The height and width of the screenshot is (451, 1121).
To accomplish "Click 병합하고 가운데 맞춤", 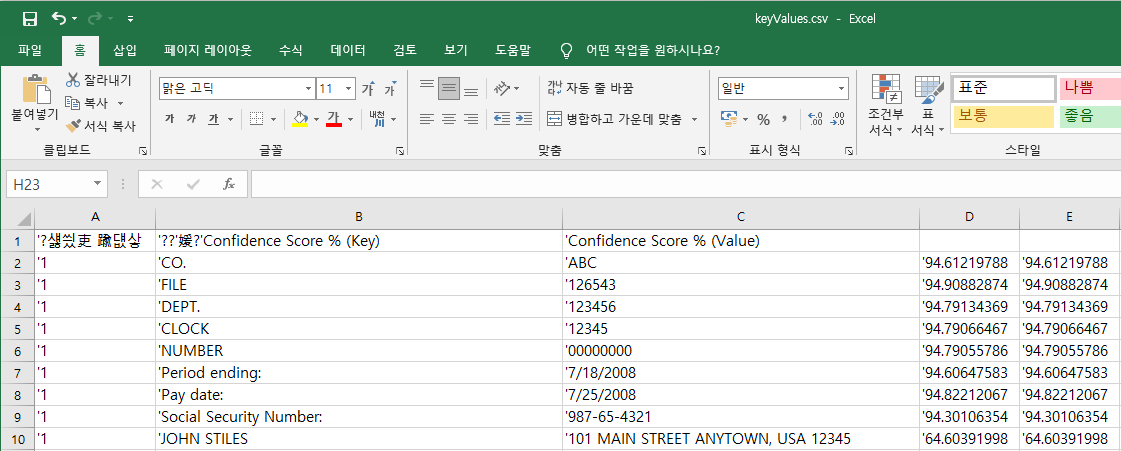I will tap(615, 119).
